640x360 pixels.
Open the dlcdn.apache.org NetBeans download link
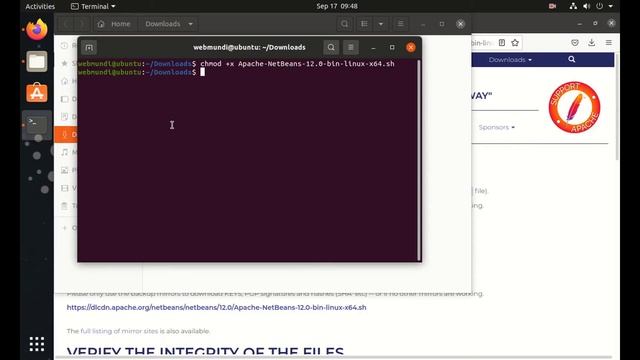[x=216, y=307]
